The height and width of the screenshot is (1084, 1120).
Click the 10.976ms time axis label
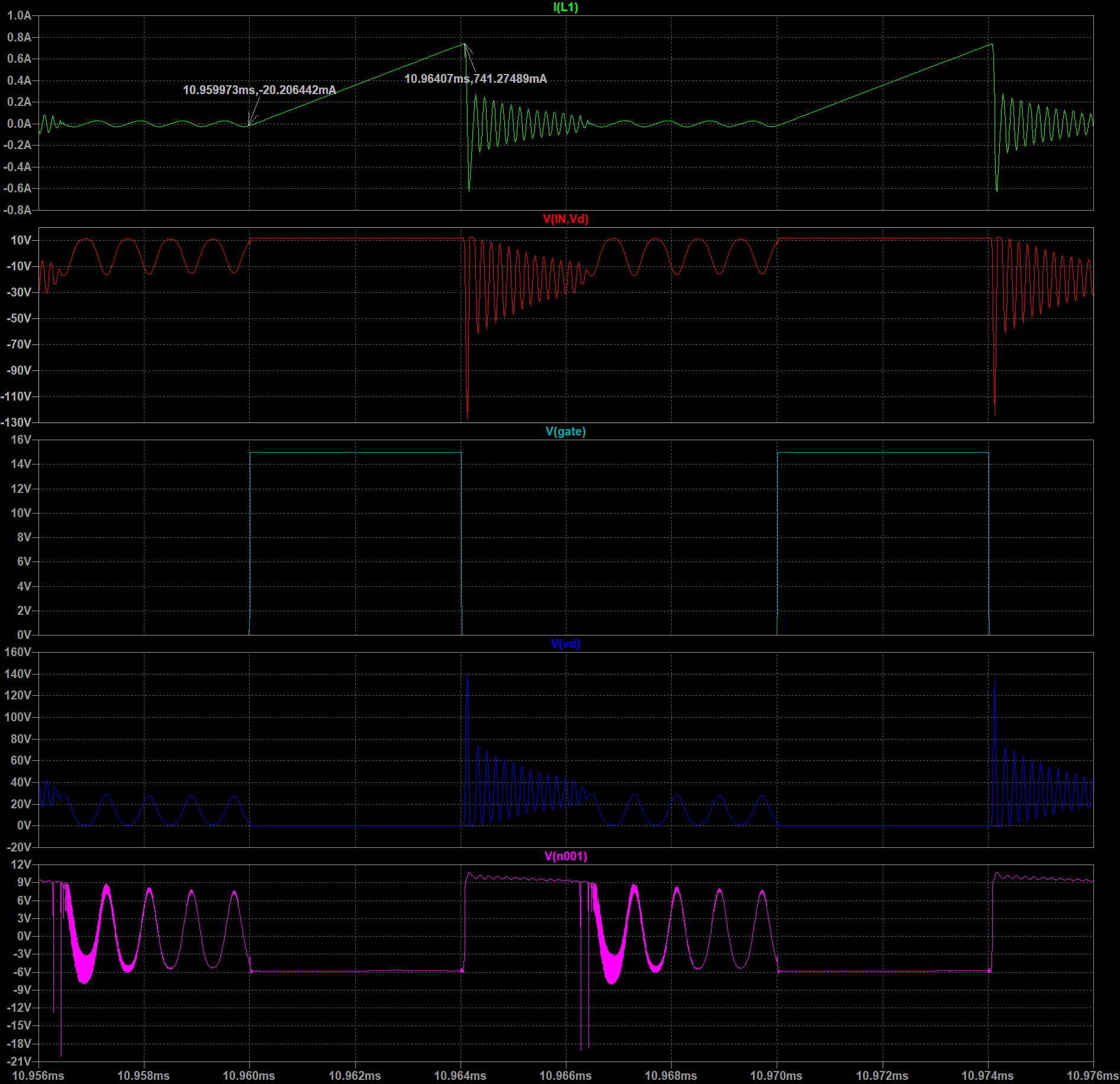point(1093,1075)
